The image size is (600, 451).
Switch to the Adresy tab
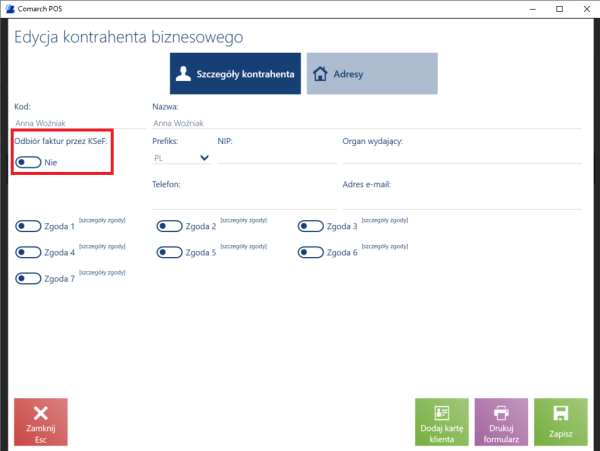click(372, 73)
